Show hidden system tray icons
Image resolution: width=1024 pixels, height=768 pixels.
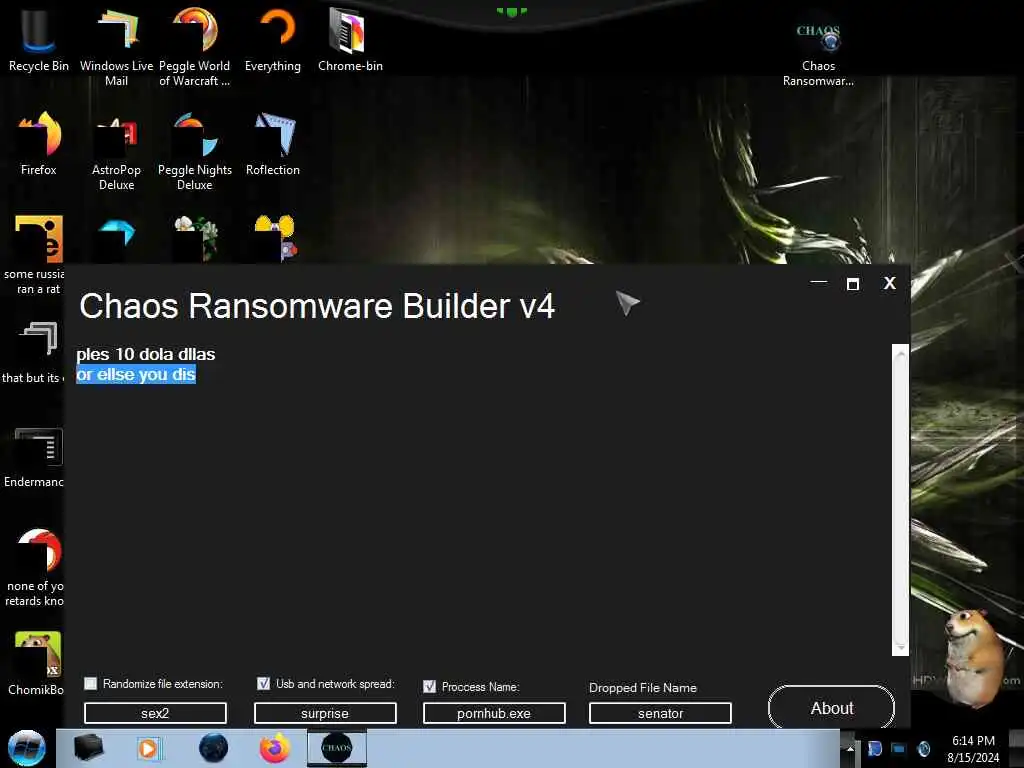pyautogui.click(x=850, y=749)
